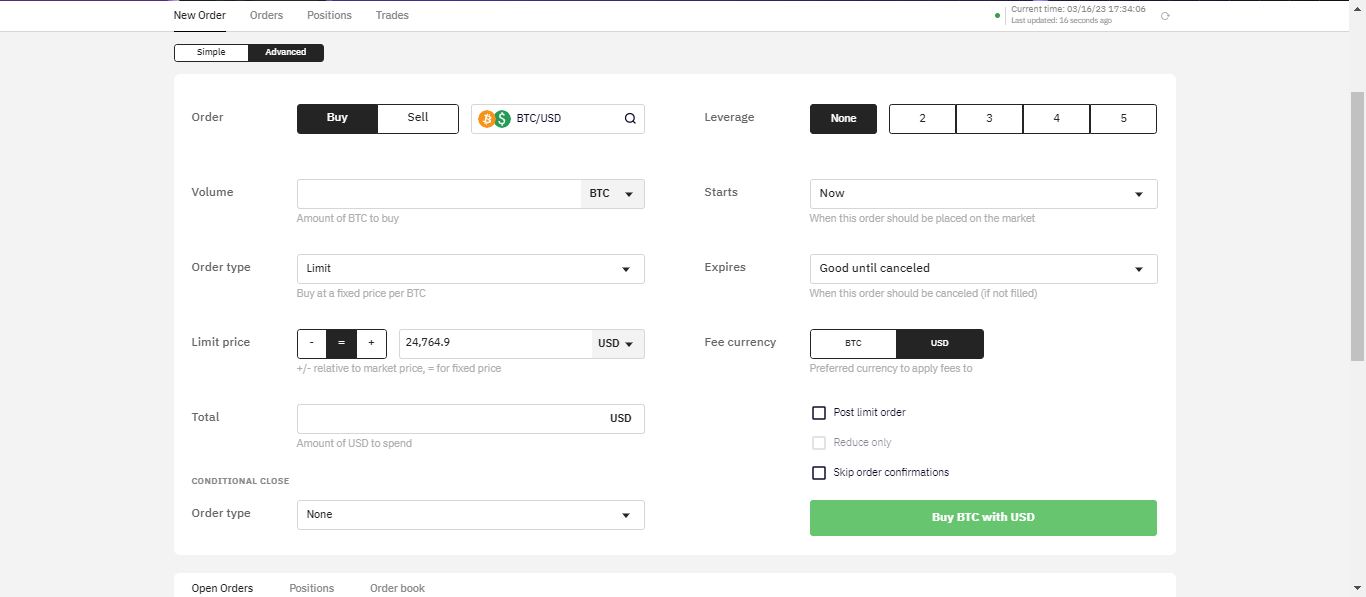Switch to Simple order mode
This screenshot has height=597, width=1366.
(211, 53)
